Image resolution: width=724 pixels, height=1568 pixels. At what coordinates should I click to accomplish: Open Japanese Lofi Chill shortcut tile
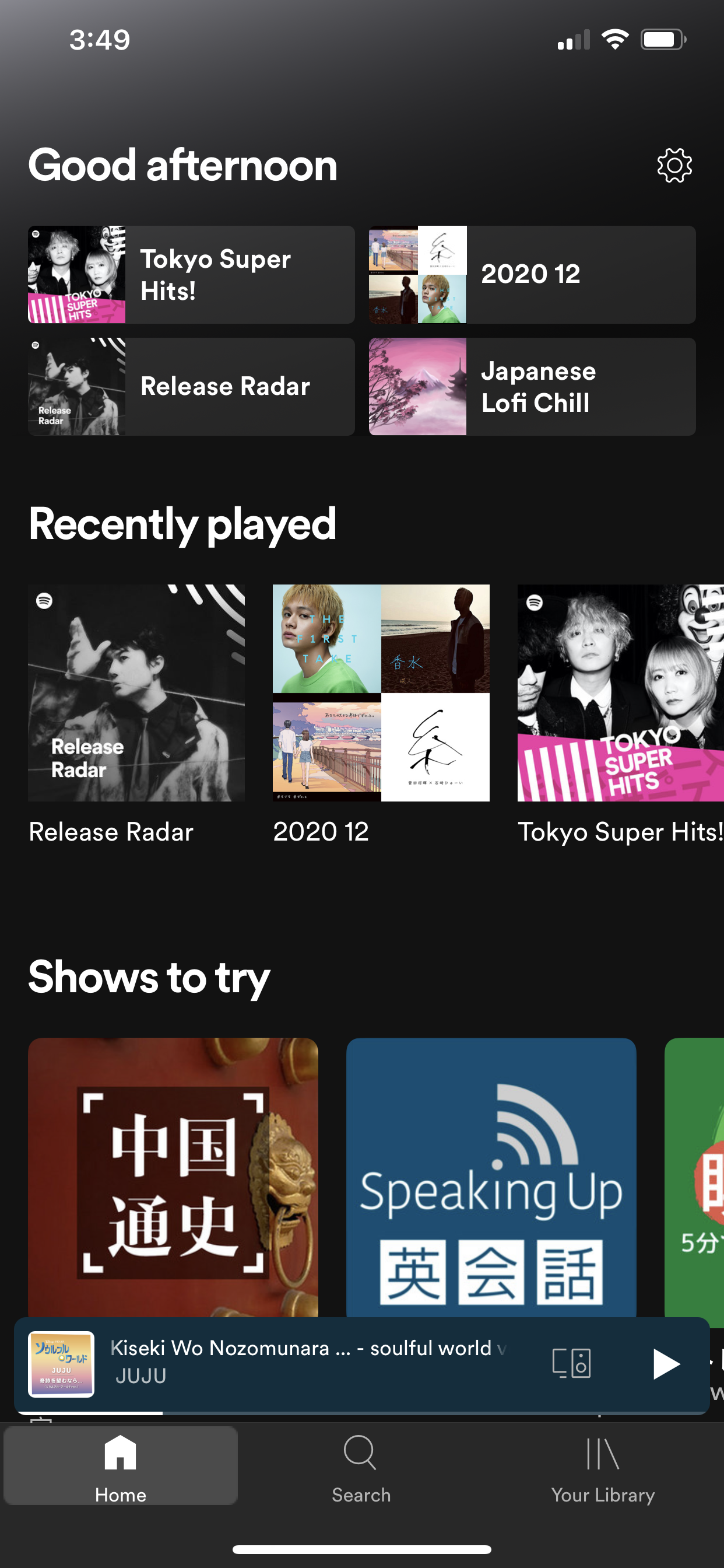pyautogui.click(x=532, y=387)
